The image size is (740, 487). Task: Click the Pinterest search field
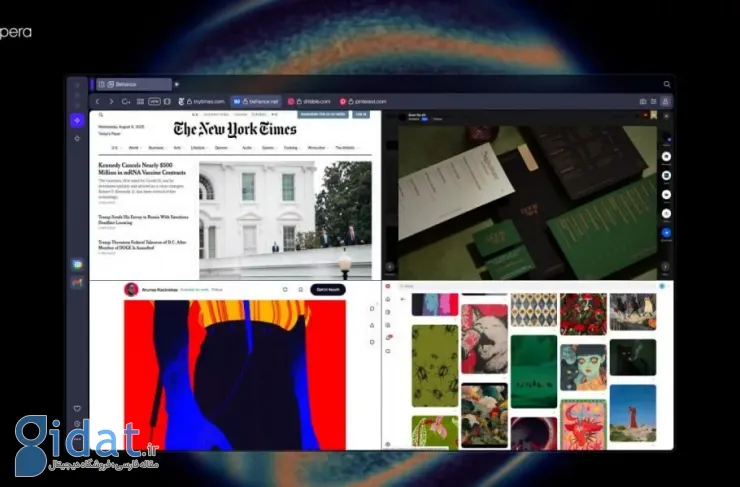click(x=520, y=286)
